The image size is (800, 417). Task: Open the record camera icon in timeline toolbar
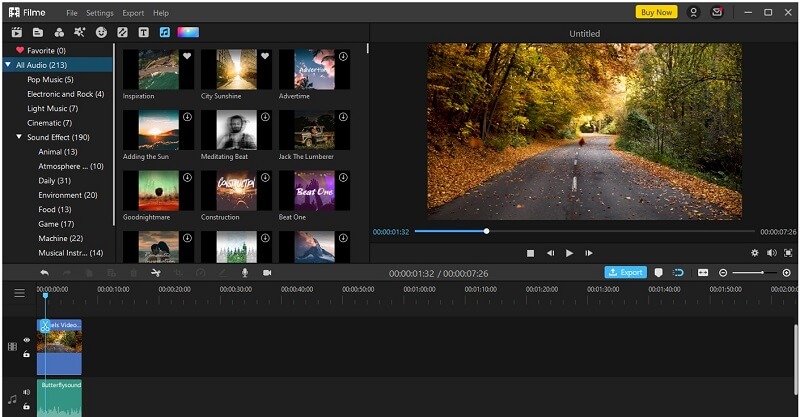click(x=267, y=273)
